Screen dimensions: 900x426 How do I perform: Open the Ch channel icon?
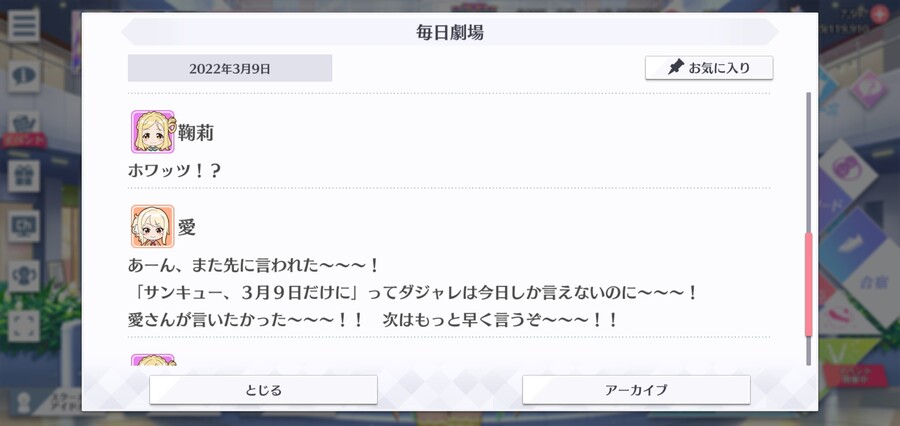pyautogui.click(x=24, y=226)
